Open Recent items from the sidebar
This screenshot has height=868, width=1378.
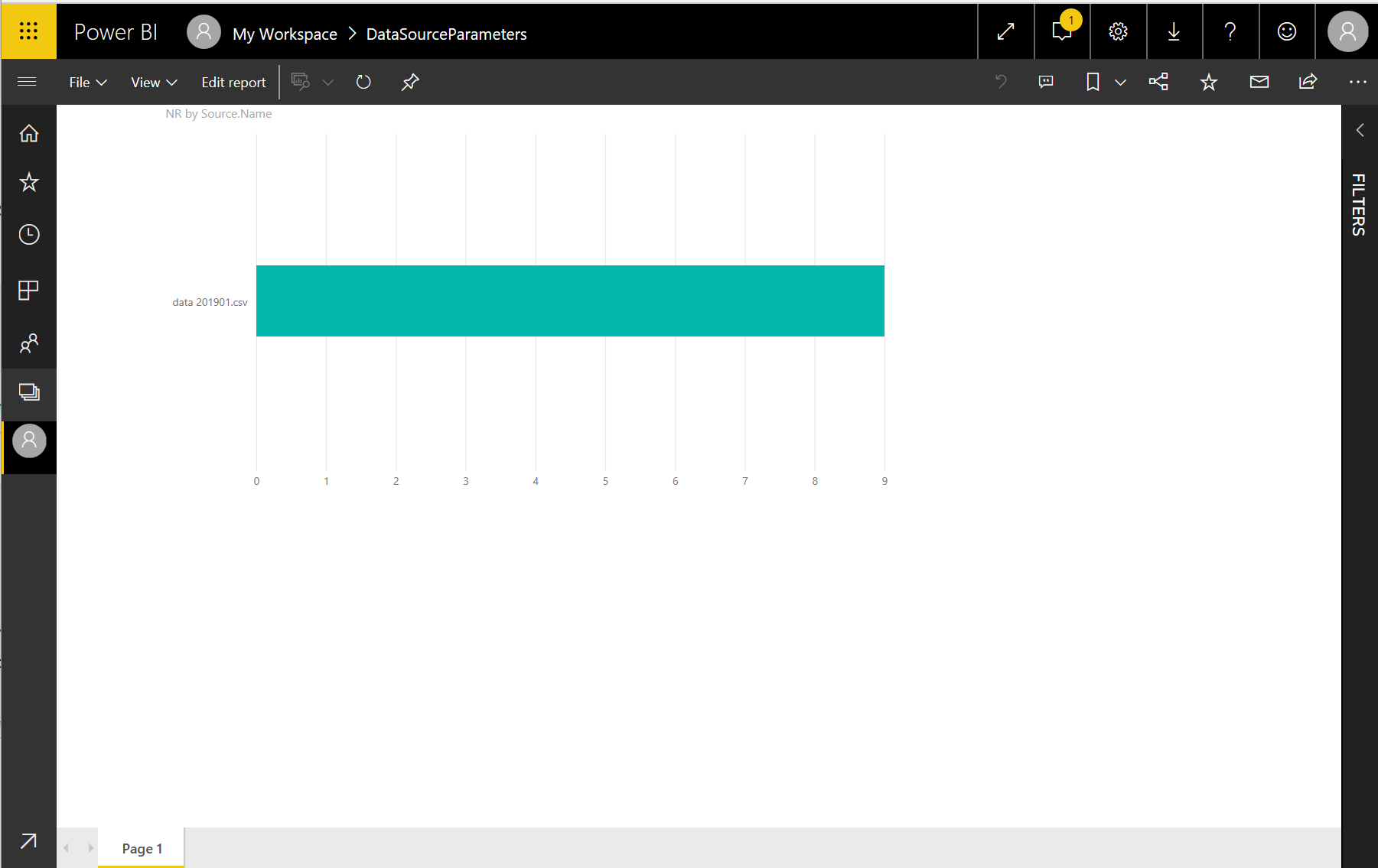(28, 235)
